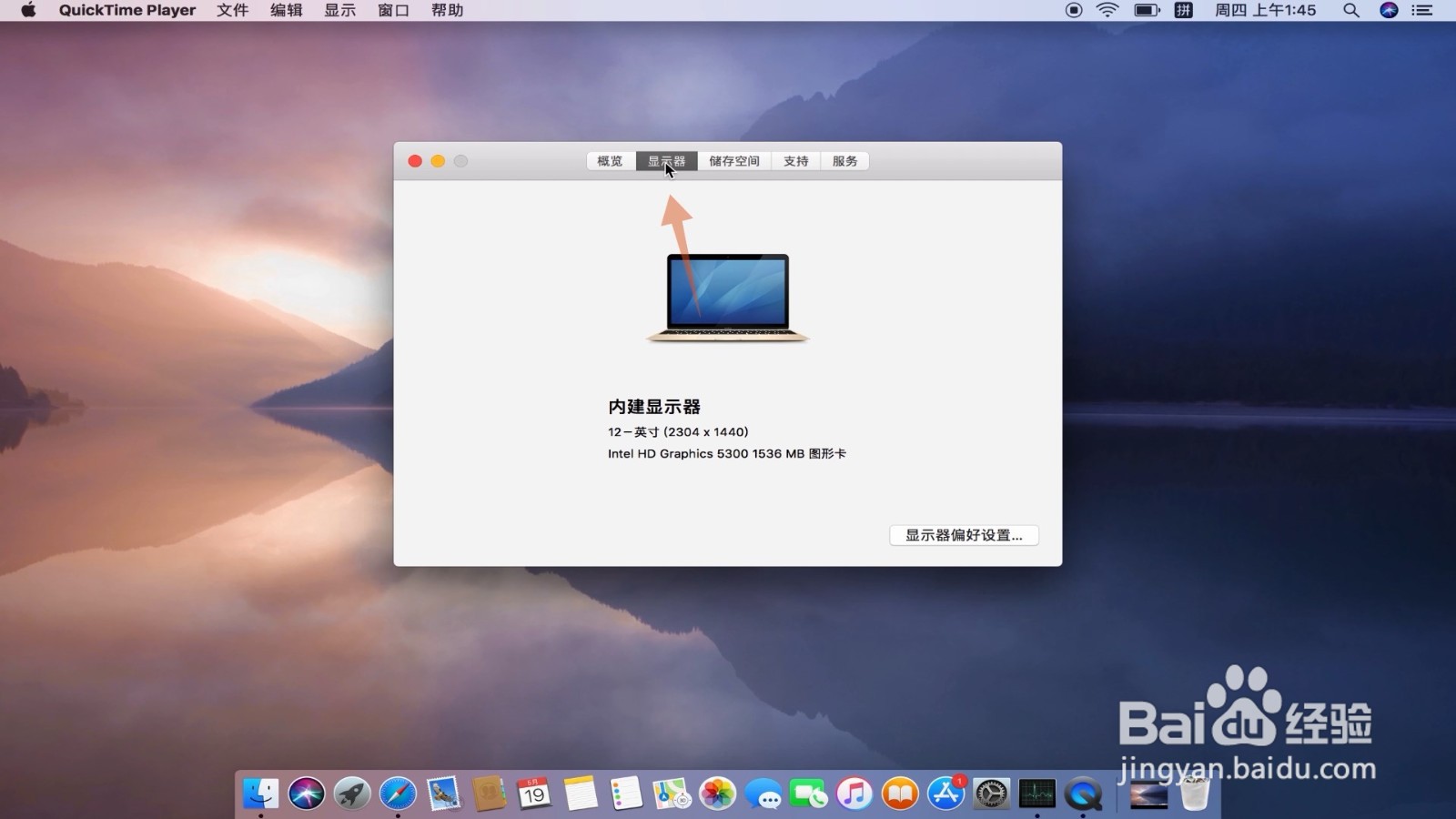The width and height of the screenshot is (1456, 819).
Task: Click the Wi-Fi icon in menu bar
Action: tap(1107, 10)
